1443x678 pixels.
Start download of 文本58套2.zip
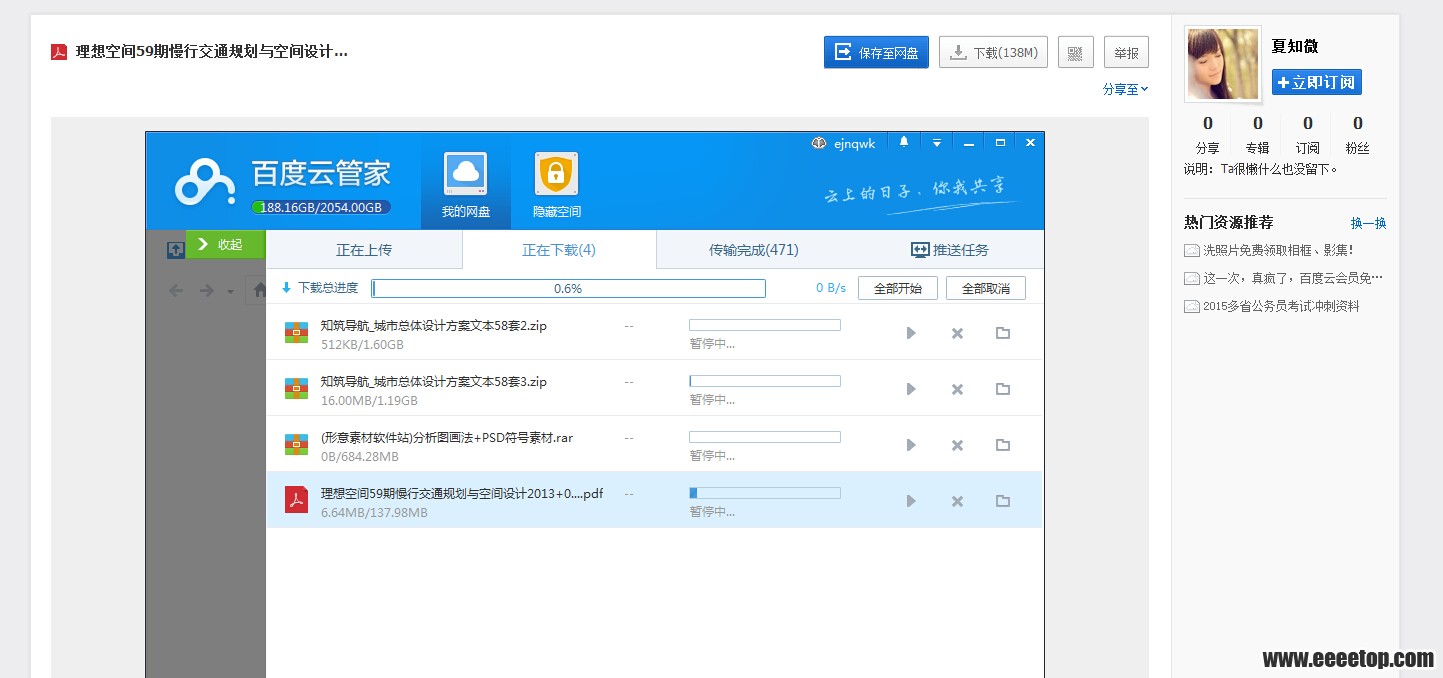911,333
